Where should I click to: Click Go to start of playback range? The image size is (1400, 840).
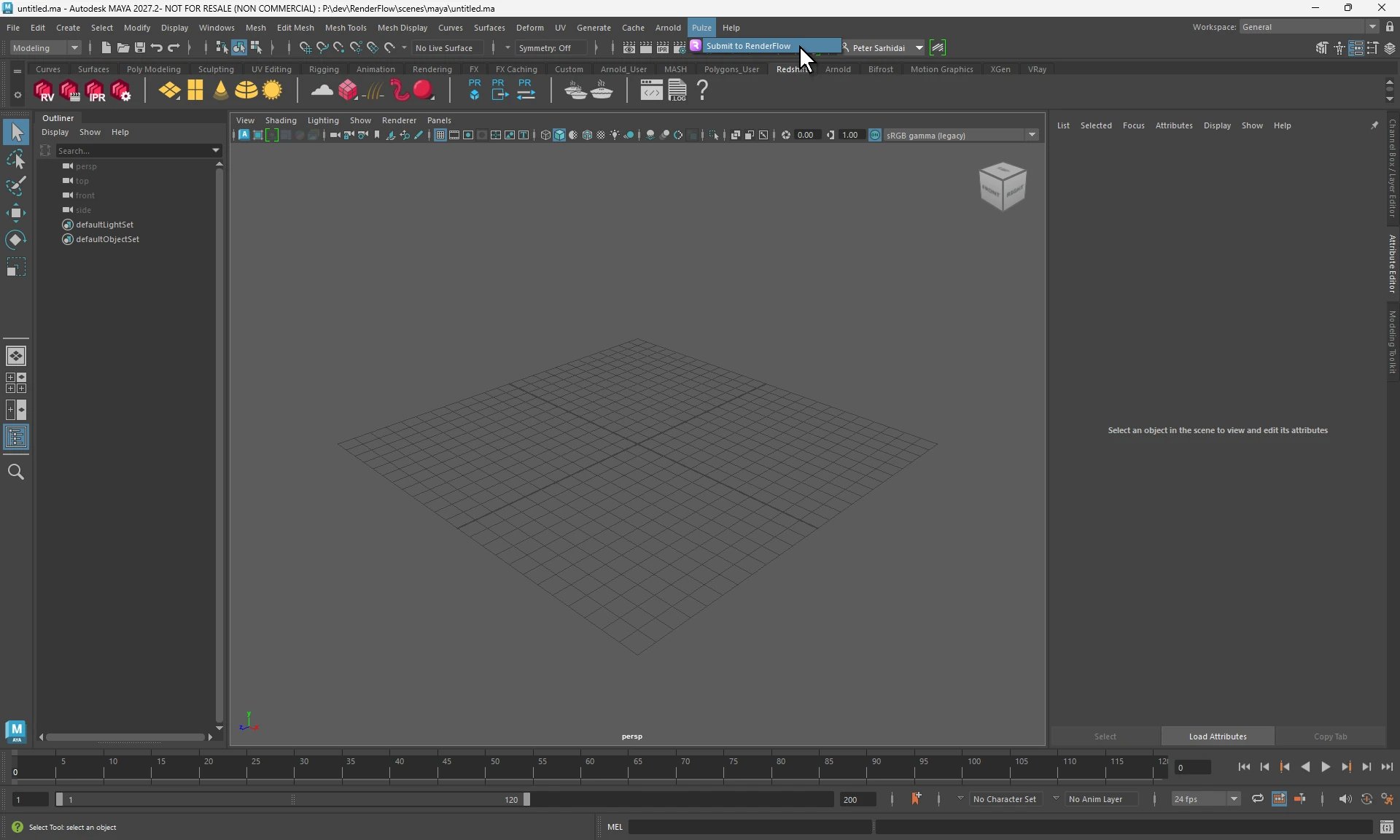[x=1244, y=767]
